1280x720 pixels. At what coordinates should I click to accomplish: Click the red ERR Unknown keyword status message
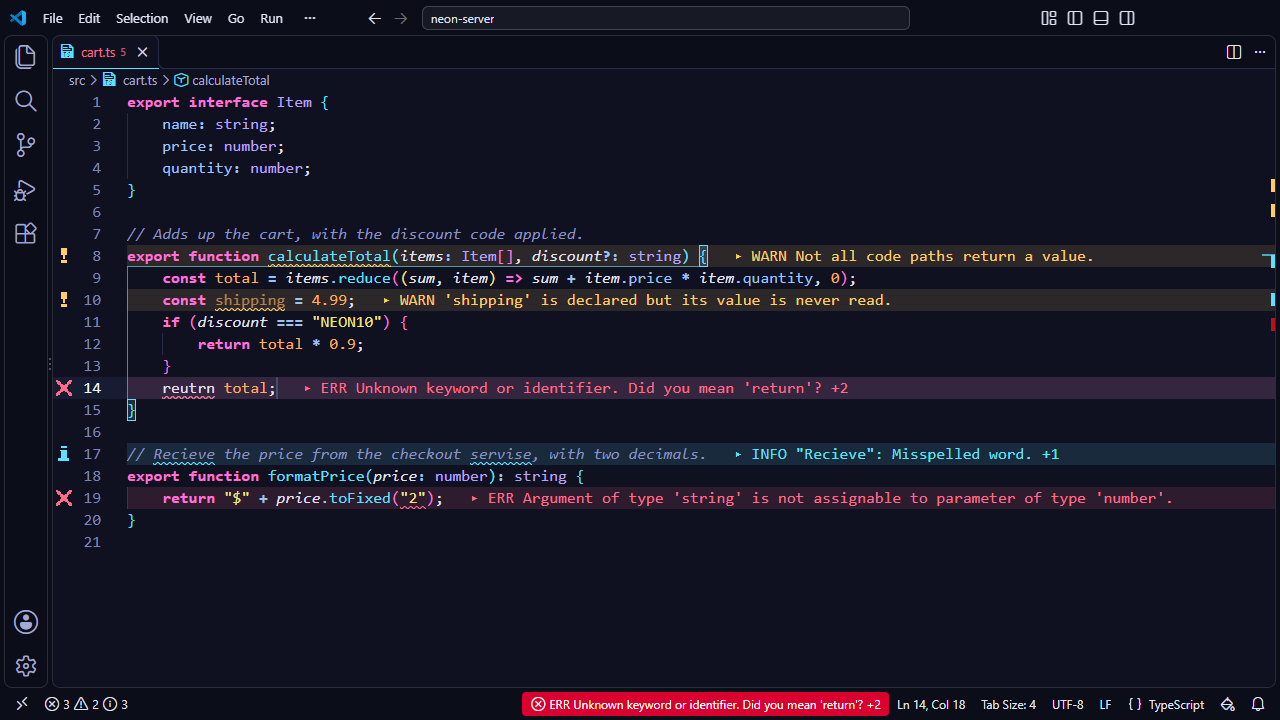tap(705, 704)
